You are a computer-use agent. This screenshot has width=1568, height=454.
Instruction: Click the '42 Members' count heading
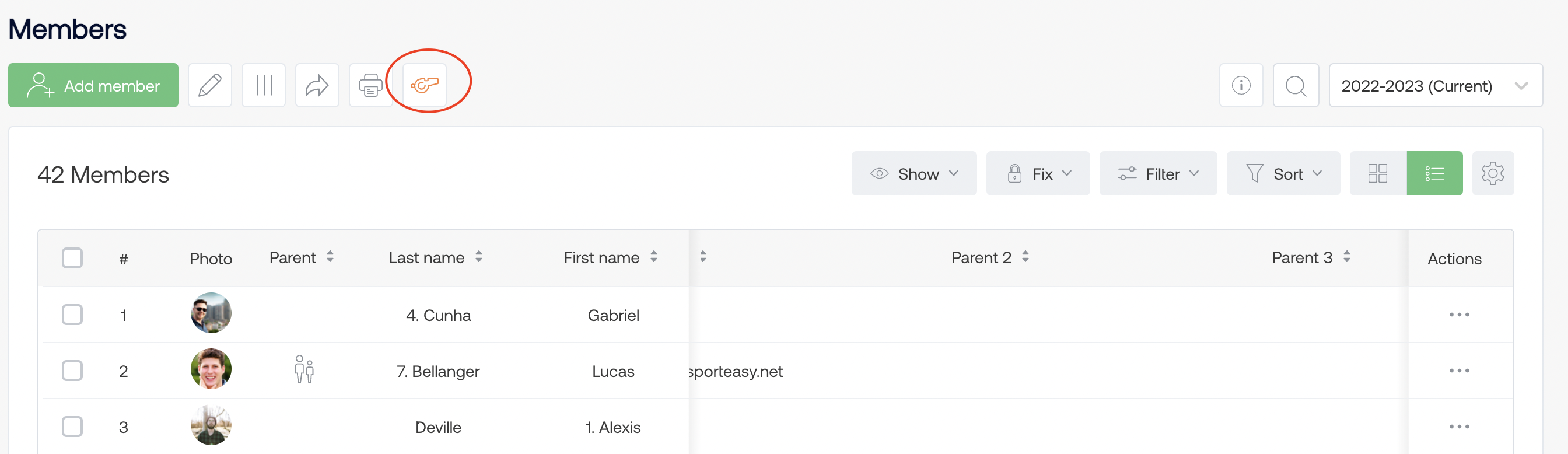pyautogui.click(x=103, y=174)
